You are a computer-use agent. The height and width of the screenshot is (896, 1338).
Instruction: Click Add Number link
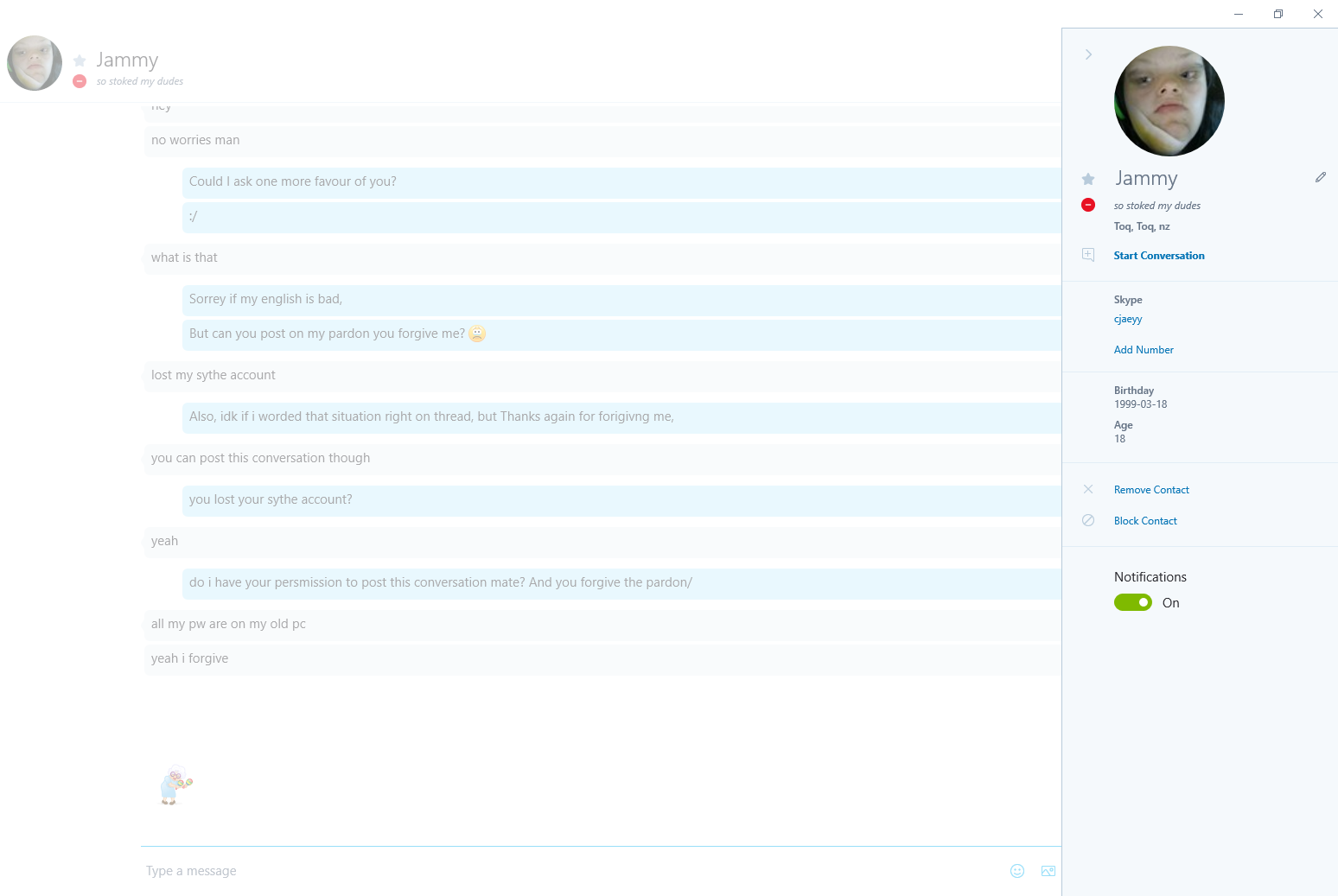tap(1144, 350)
